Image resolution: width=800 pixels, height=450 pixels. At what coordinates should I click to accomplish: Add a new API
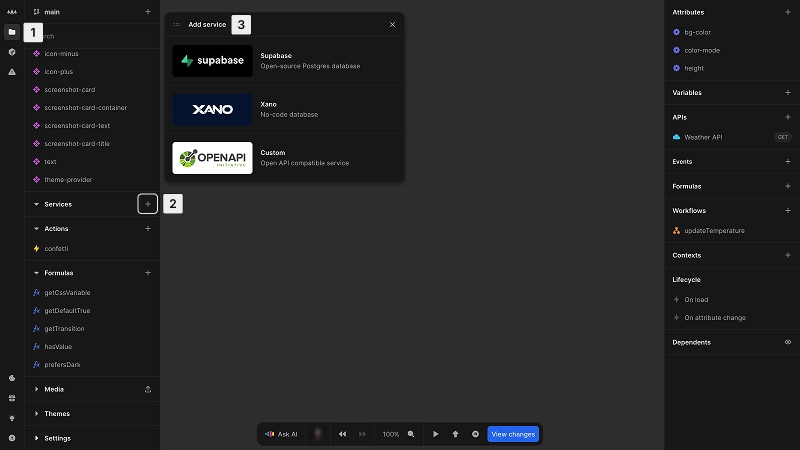click(787, 117)
